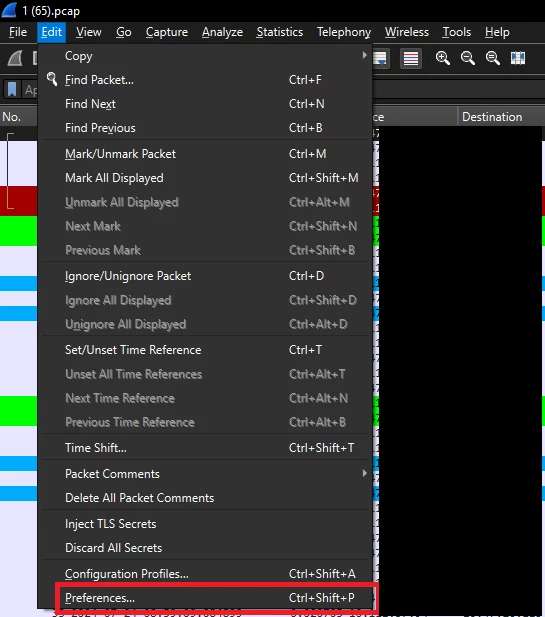Open the Tools menu
This screenshot has height=617, width=545.
click(x=456, y=32)
